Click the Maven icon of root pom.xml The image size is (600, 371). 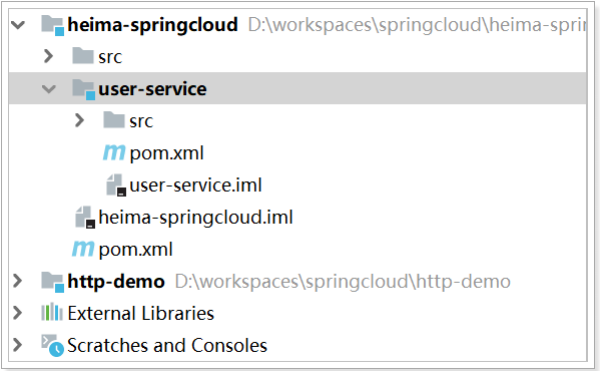(x=83, y=249)
